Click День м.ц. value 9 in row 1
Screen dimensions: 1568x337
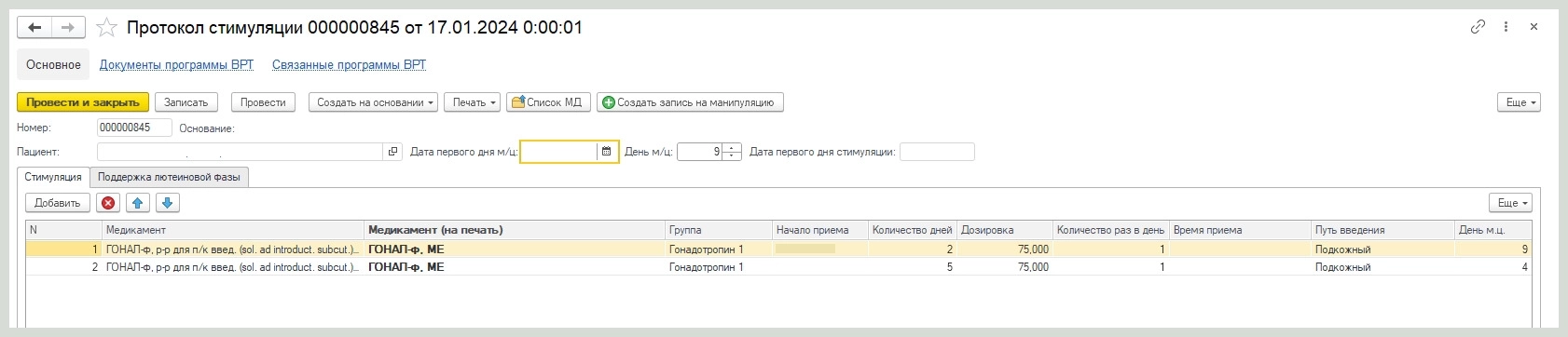tap(1492, 249)
